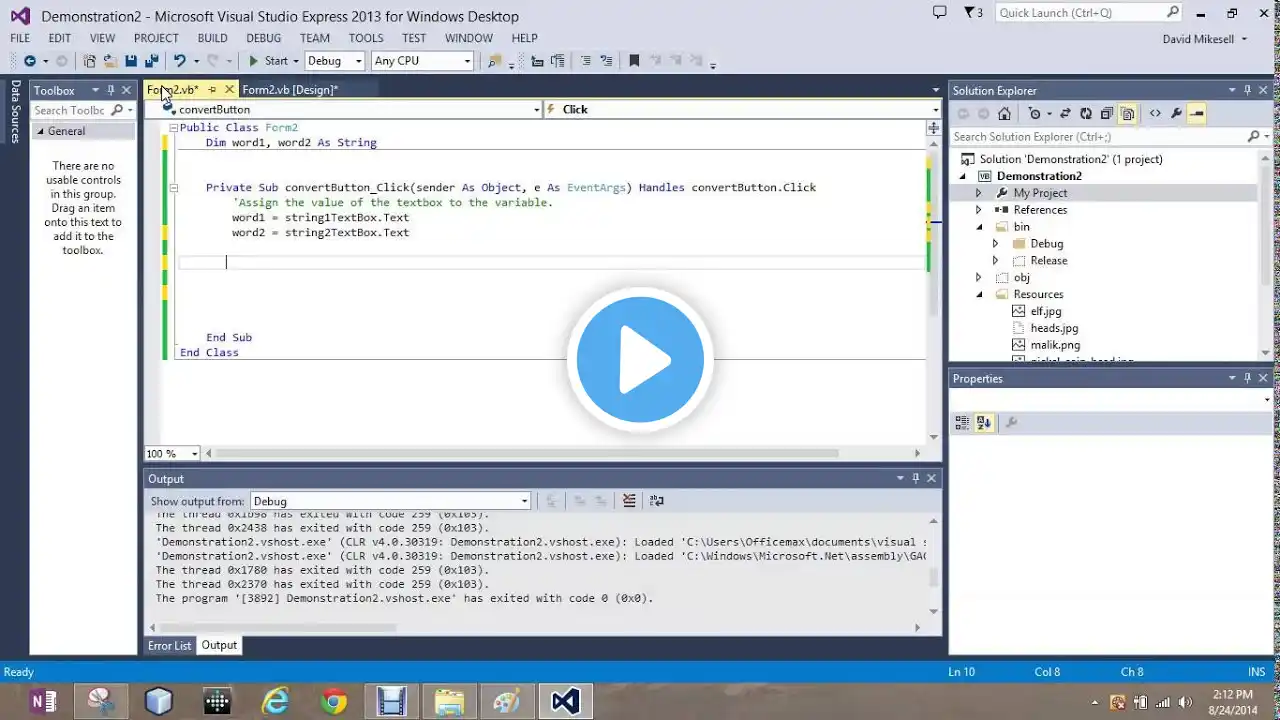Comment out the selected lines
The width and height of the screenshot is (1280, 720).
[586, 61]
